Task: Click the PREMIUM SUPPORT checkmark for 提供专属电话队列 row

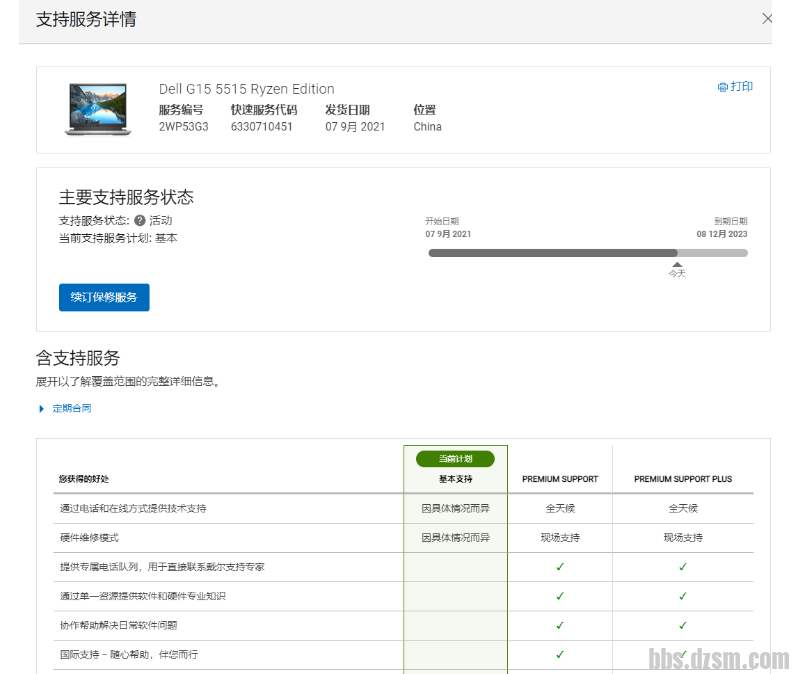Action: (560, 567)
